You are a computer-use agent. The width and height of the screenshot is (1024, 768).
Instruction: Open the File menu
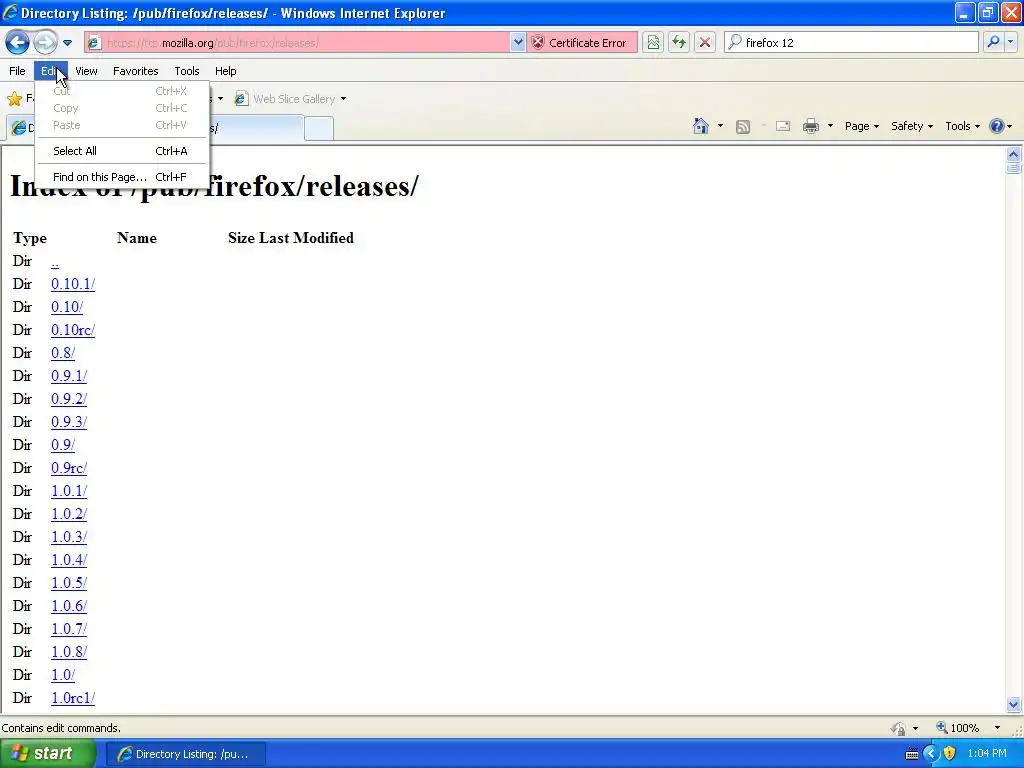pos(18,71)
